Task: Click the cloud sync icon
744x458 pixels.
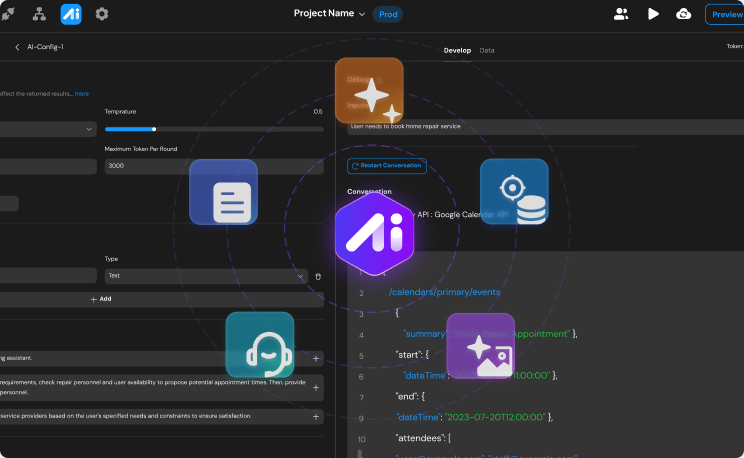Action: point(683,14)
